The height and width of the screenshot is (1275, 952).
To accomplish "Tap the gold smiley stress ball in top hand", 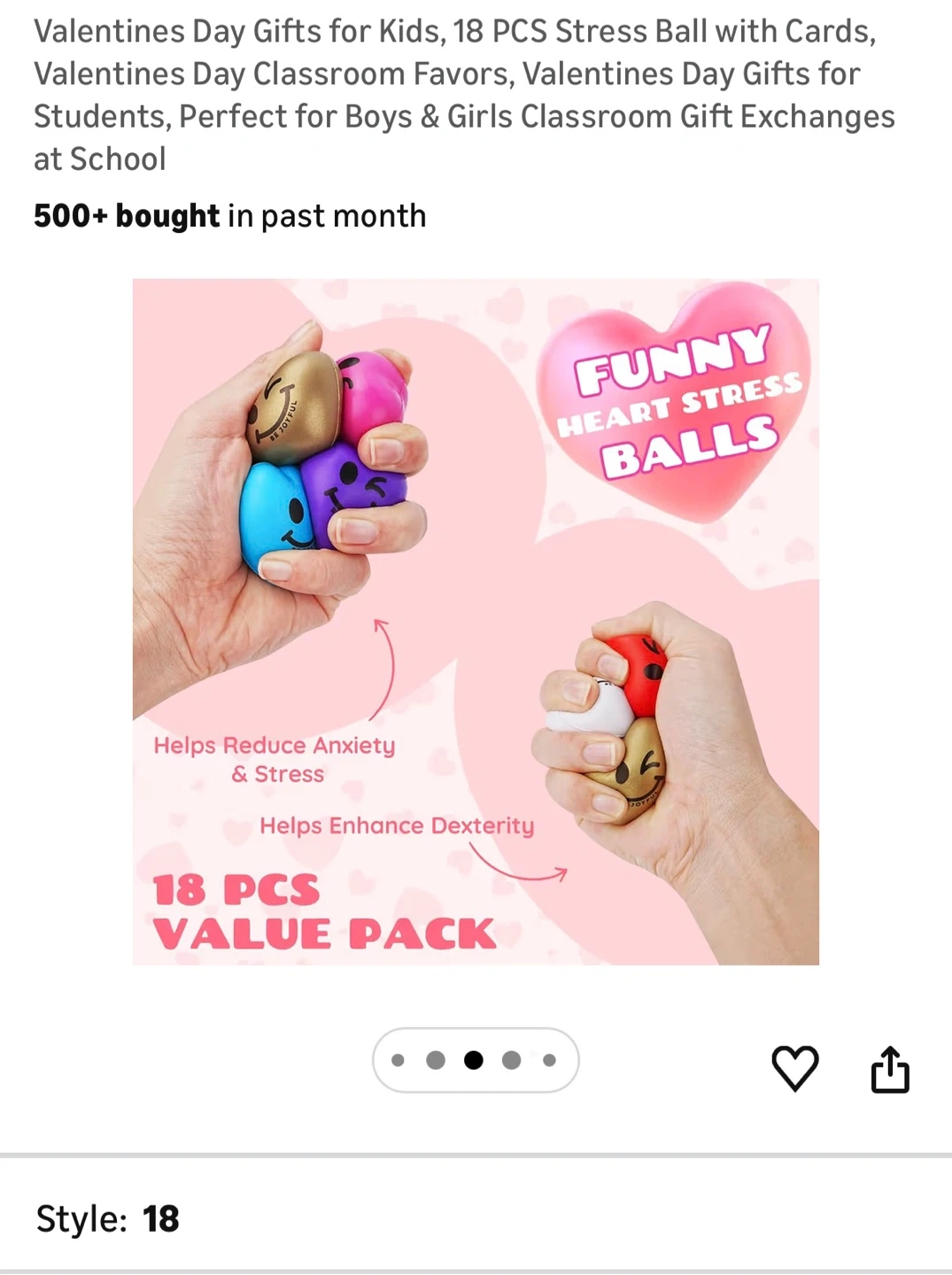I will coord(291,407).
